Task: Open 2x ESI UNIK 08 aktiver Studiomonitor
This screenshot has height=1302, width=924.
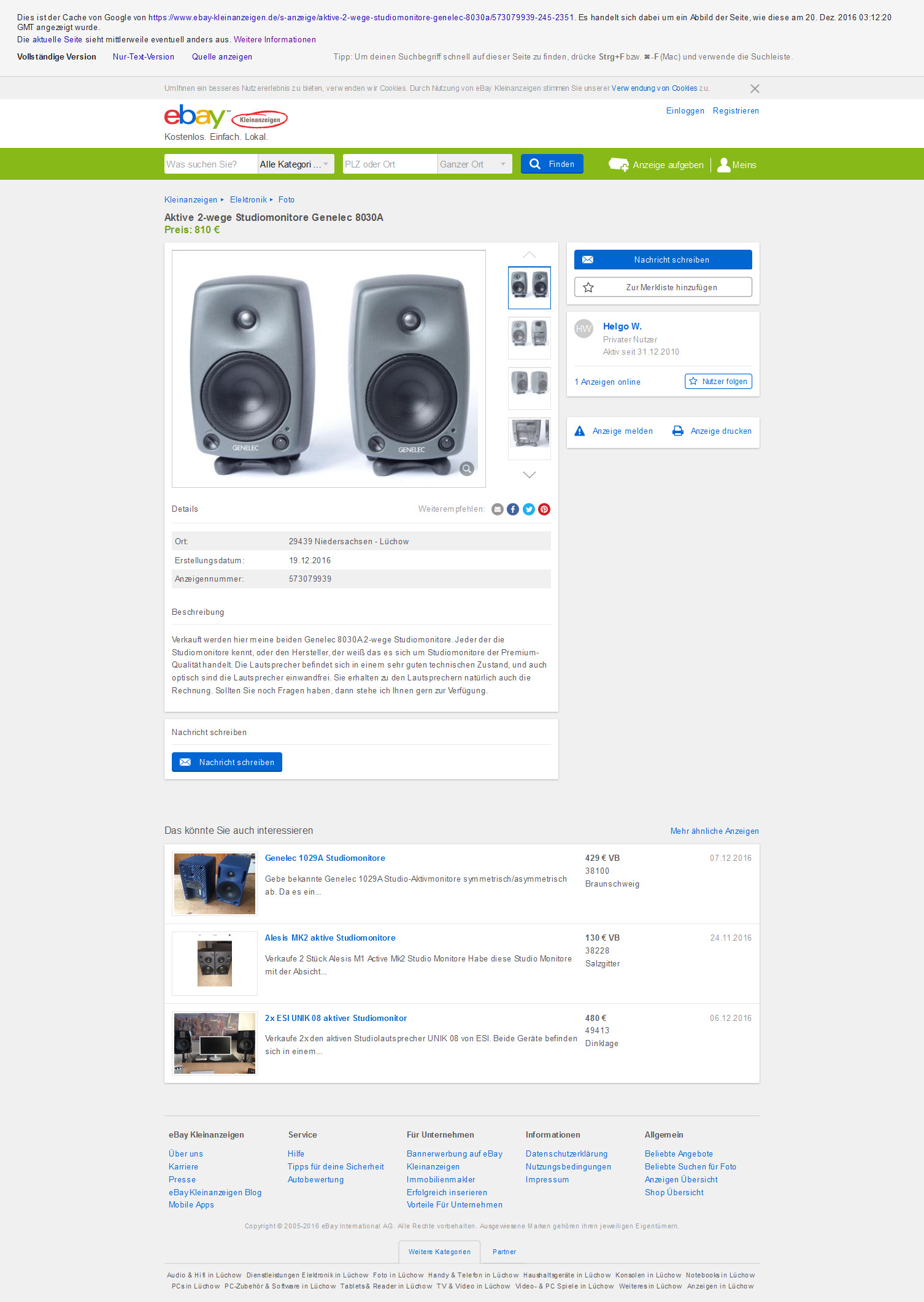Action: (x=336, y=1018)
